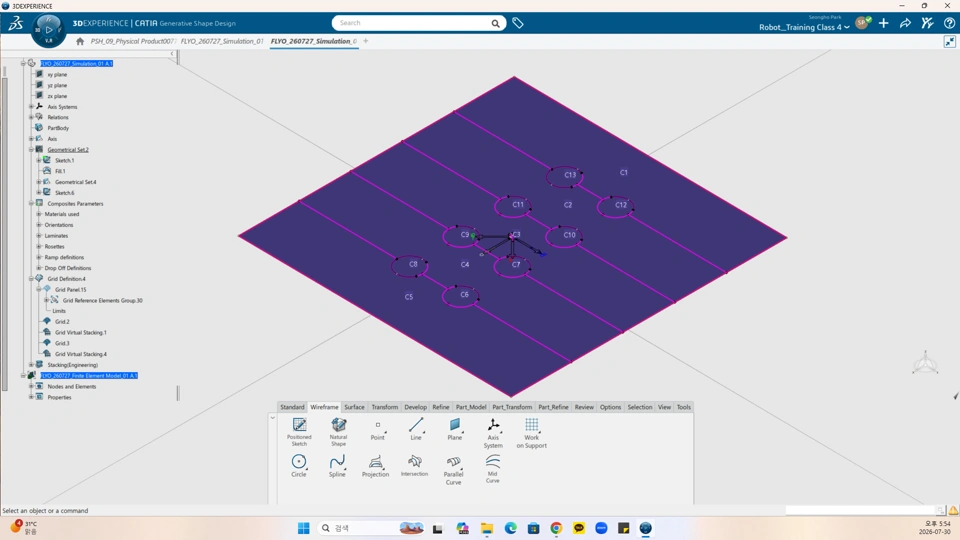
Task: Click the home icon in tab bar
Action: click(x=80, y=41)
